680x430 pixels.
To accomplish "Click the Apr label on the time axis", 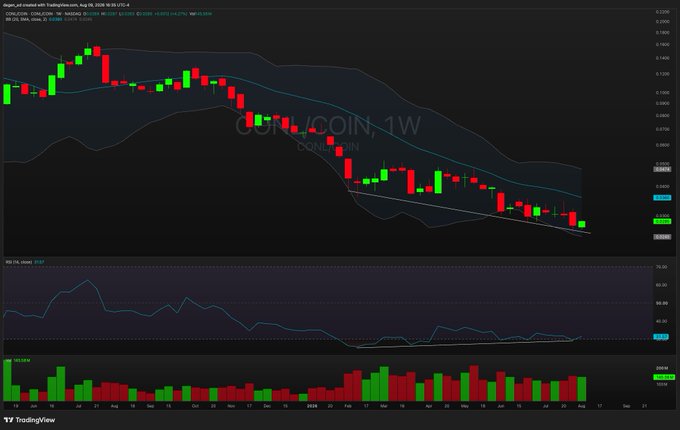I will [429, 406].
